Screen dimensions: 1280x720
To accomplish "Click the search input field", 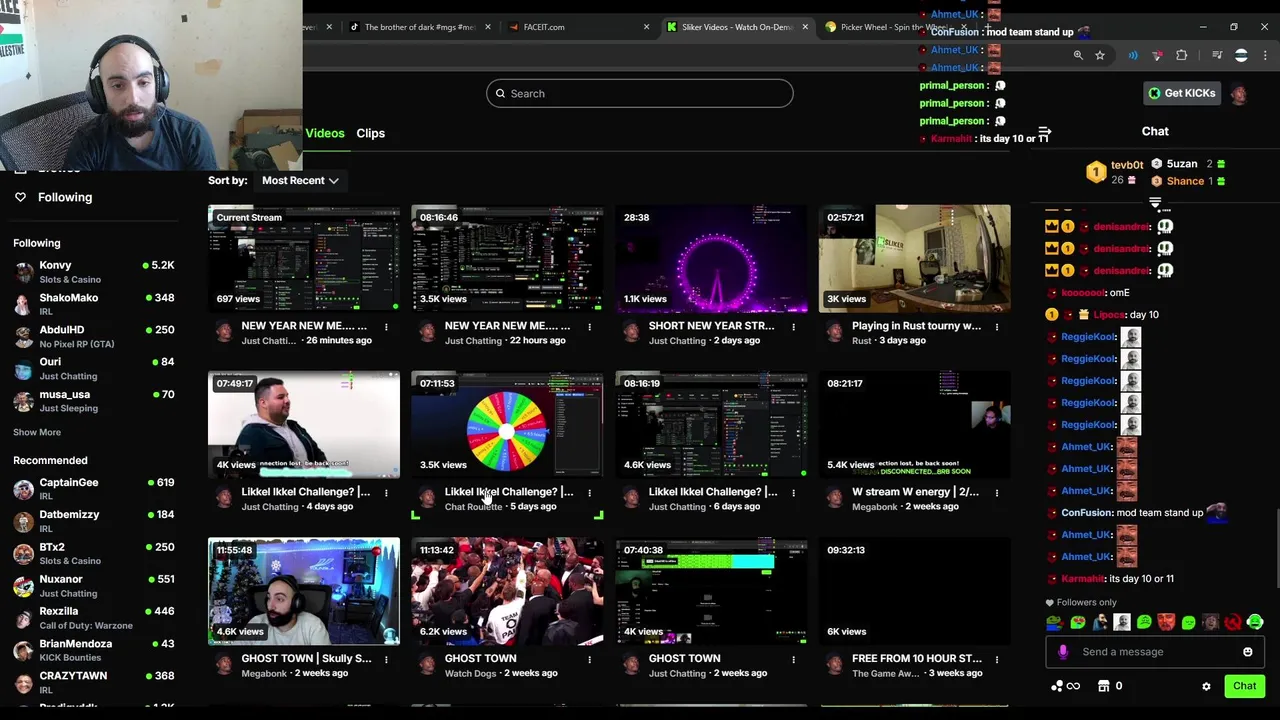I will (640, 94).
